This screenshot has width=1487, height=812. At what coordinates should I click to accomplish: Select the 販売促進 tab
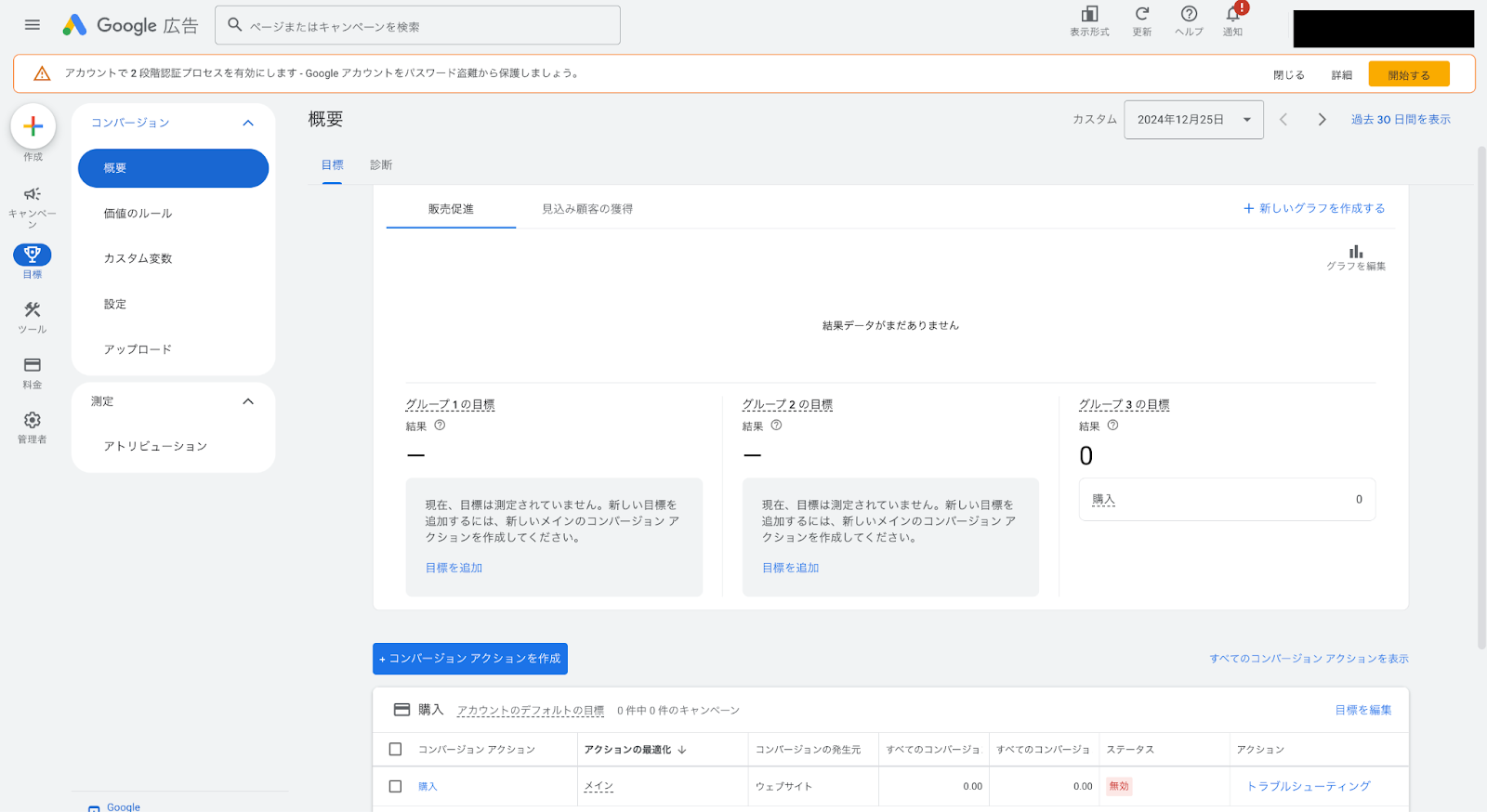pyautogui.click(x=451, y=209)
